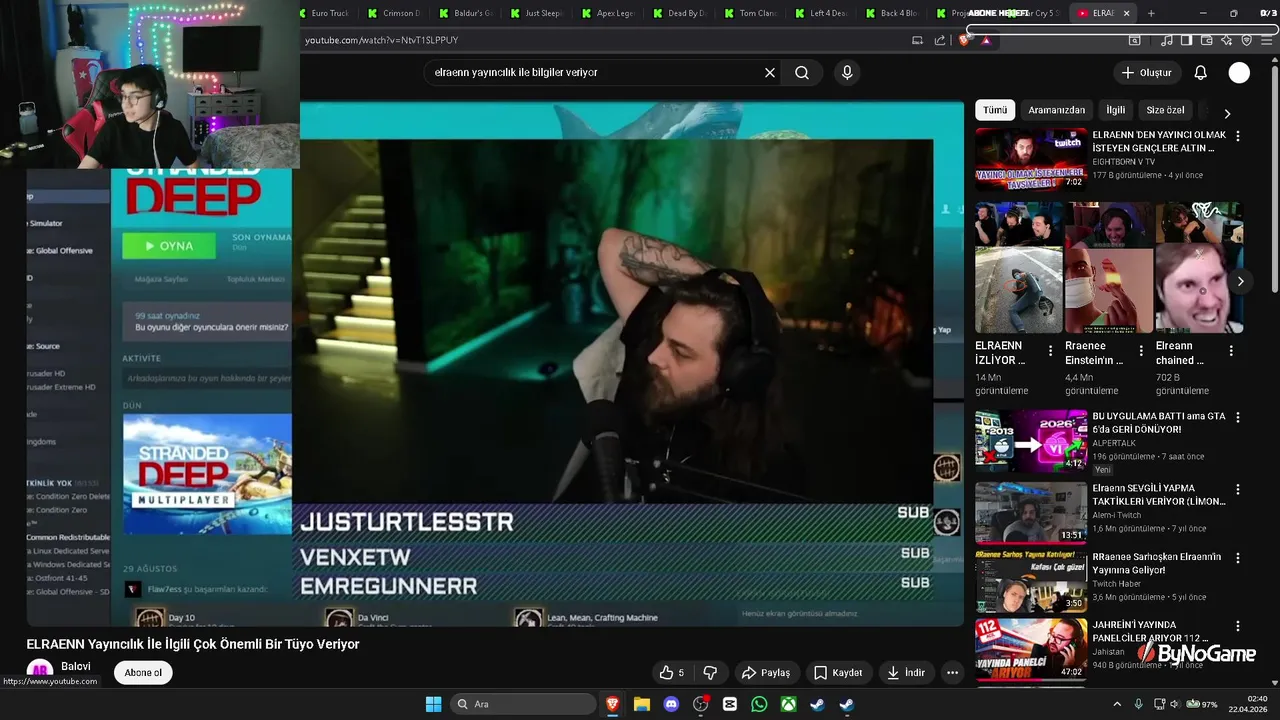Image resolution: width=1280 pixels, height=720 pixels.
Task: Download the video with İndir button
Action: pyautogui.click(x=906, y=673)
